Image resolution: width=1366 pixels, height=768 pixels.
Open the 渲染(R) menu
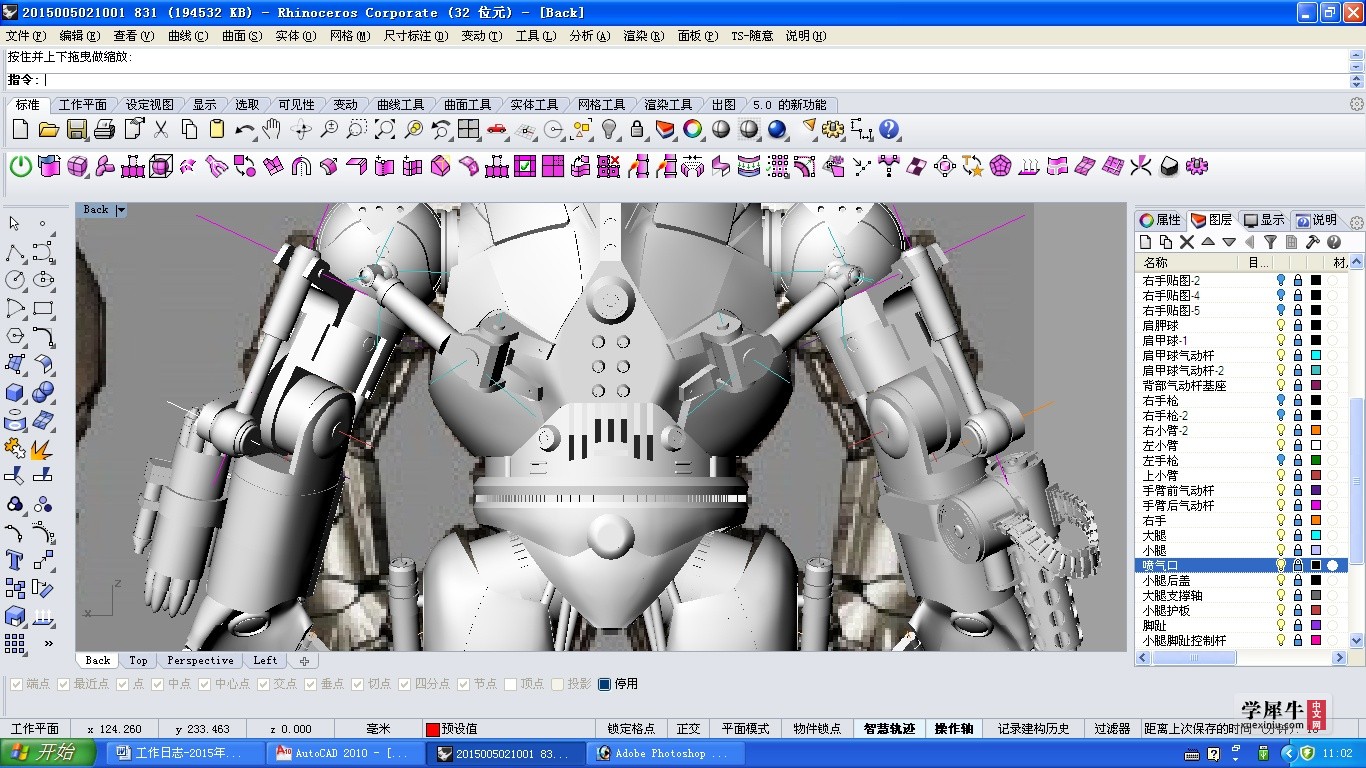[x=643, y=36]
